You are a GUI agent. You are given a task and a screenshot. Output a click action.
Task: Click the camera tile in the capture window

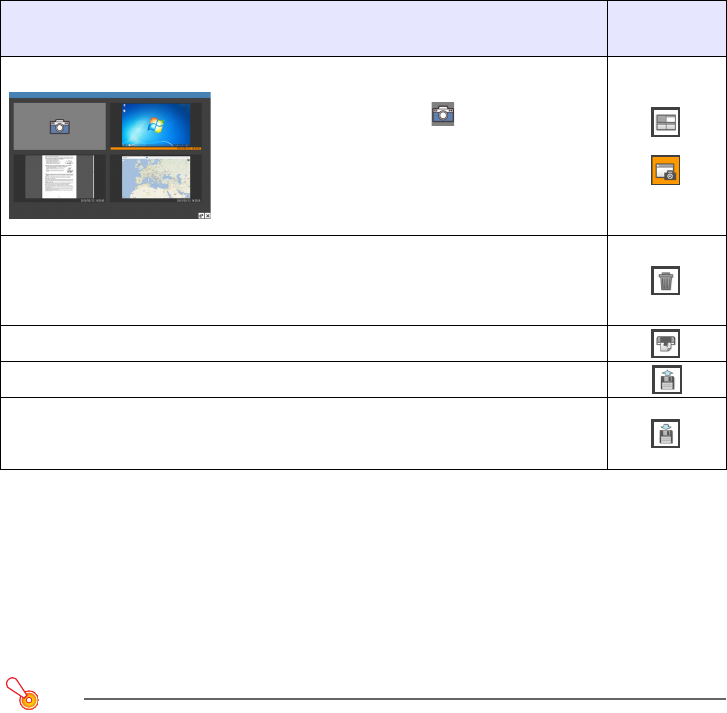(x=60, y=127)
